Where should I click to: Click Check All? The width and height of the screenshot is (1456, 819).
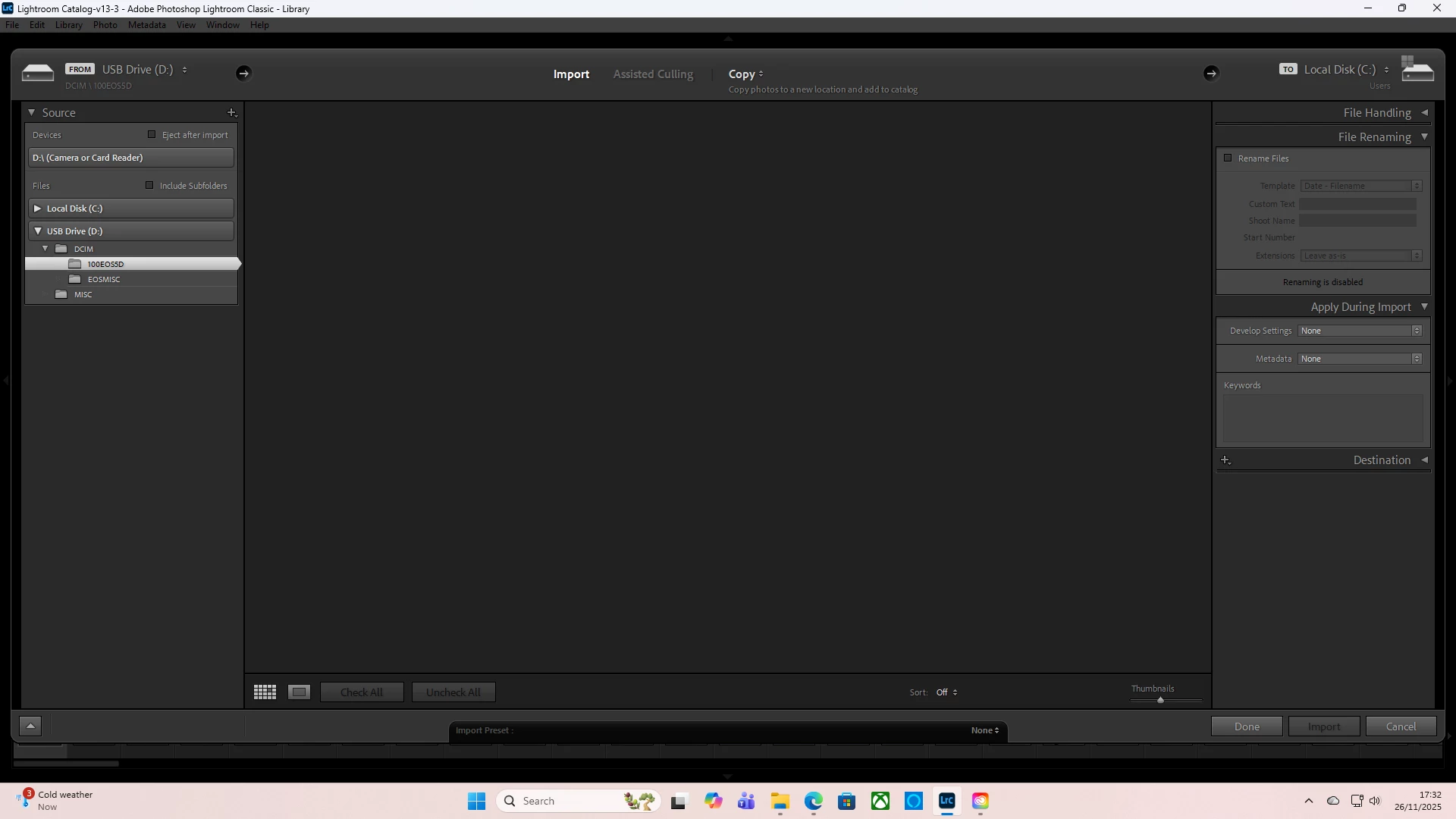coord(362,692)
